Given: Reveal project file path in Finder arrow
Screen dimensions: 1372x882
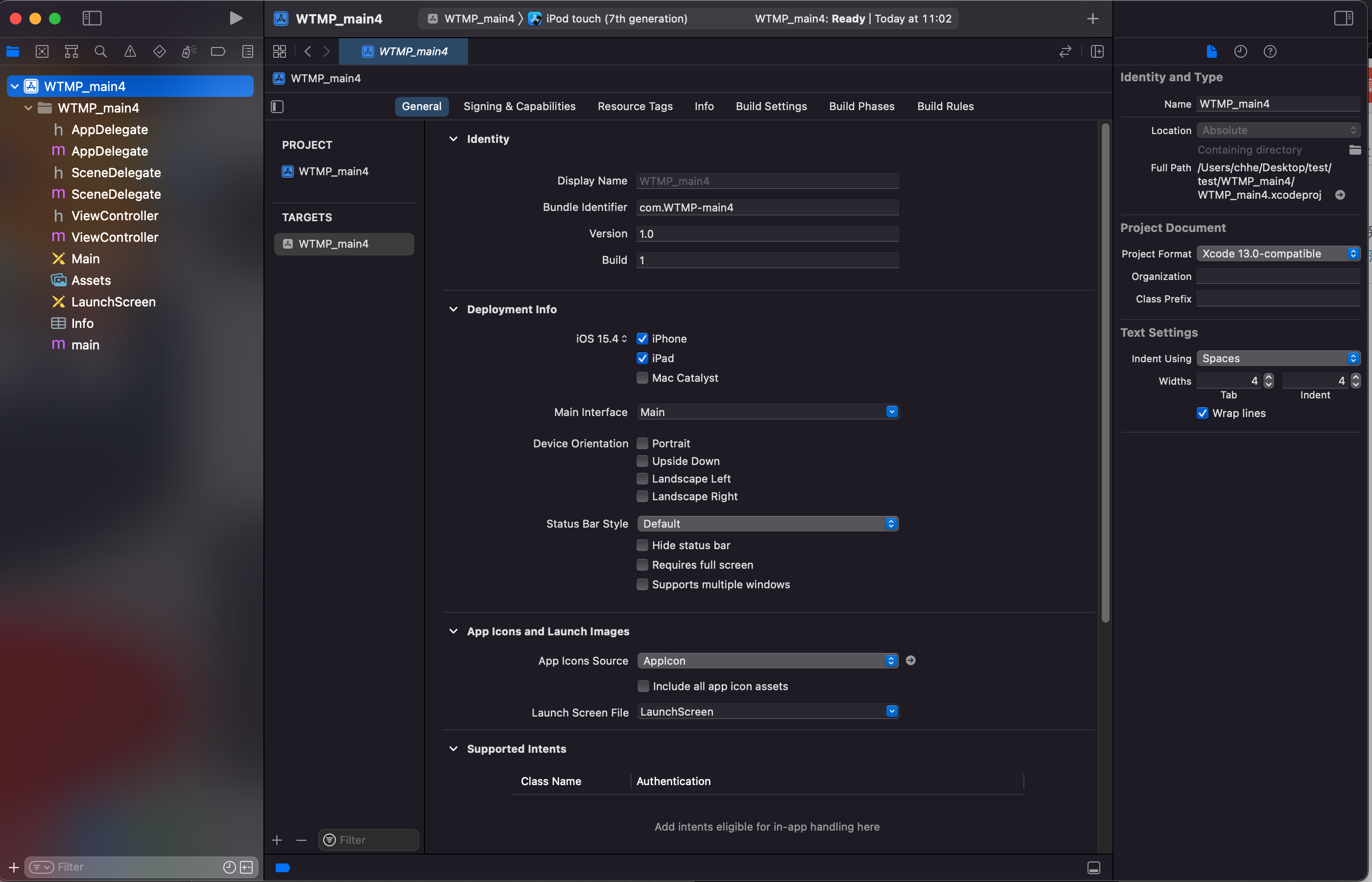Looking at the screenshot, I should 1340,195.
